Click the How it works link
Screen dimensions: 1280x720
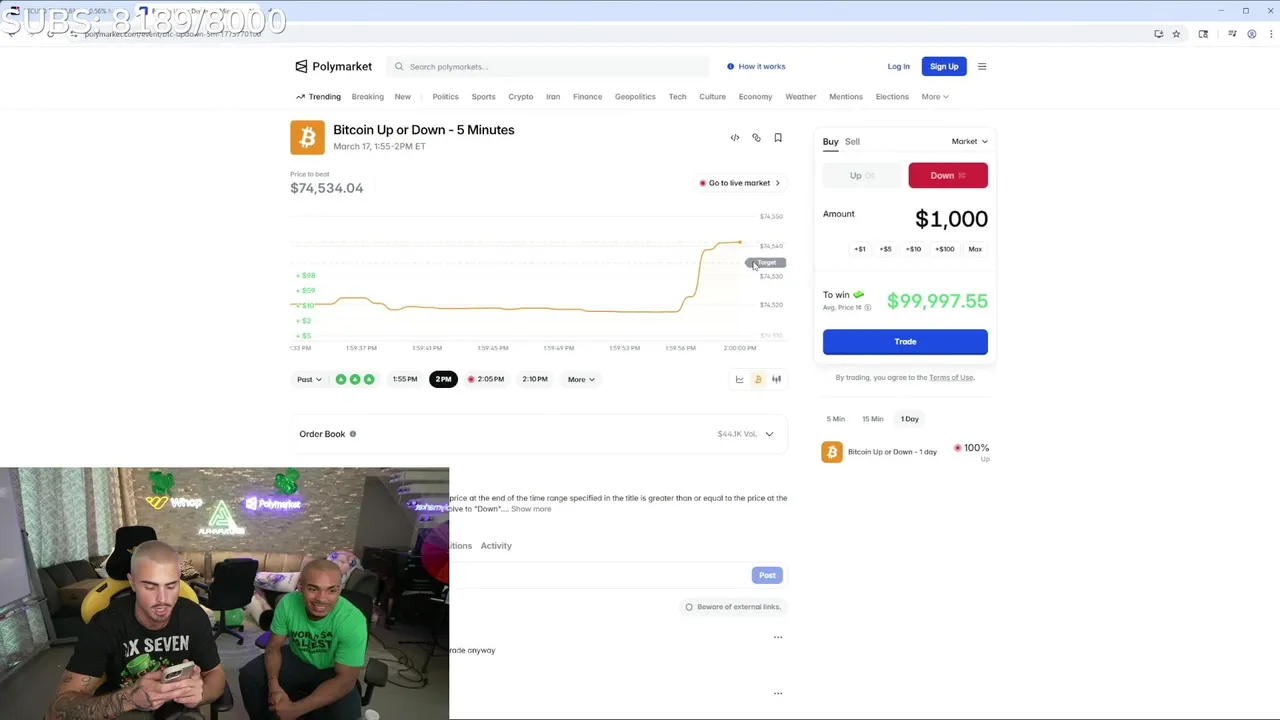pos(762,66)
